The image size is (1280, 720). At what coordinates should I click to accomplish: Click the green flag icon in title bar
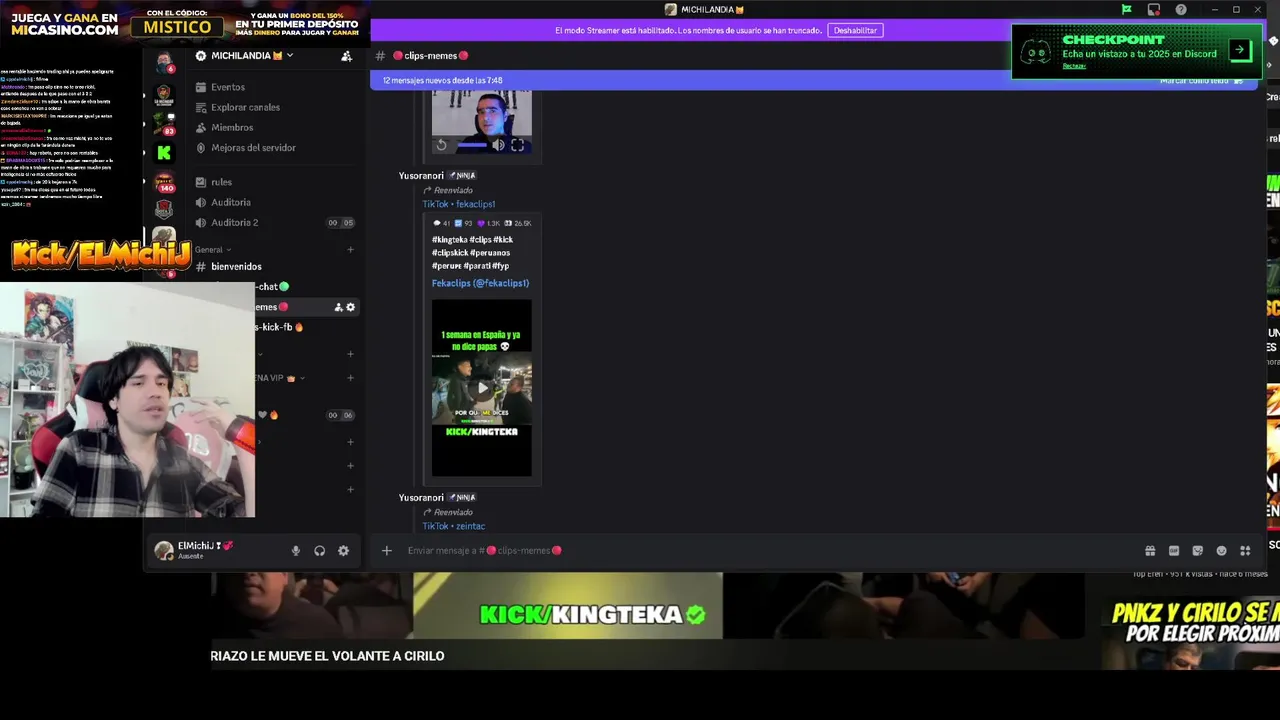point(1126,10)
